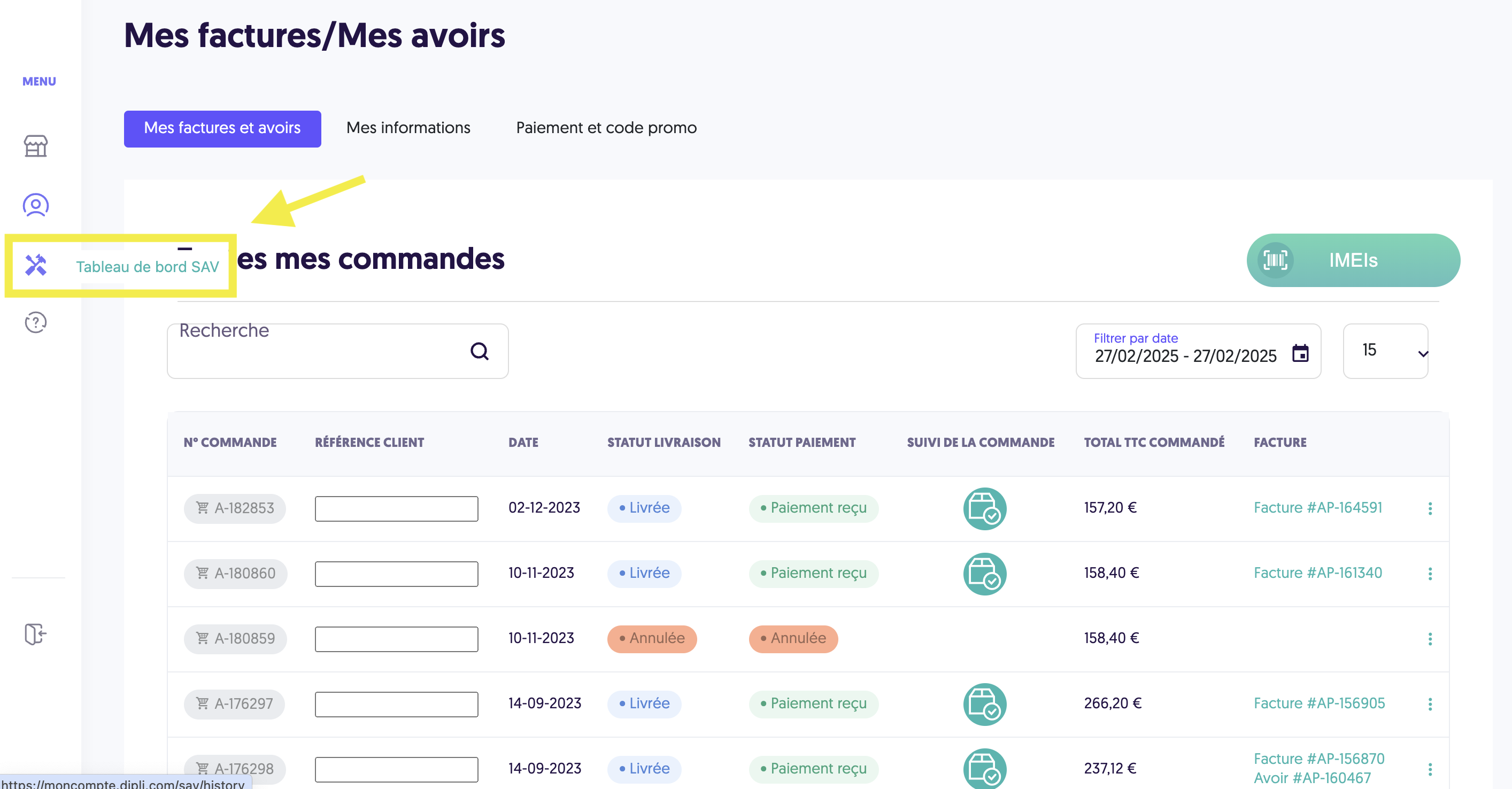This screenshot has width=1512, height=789.
Task: Track order A-182853 via package icon
Action: tap(984, 508)
